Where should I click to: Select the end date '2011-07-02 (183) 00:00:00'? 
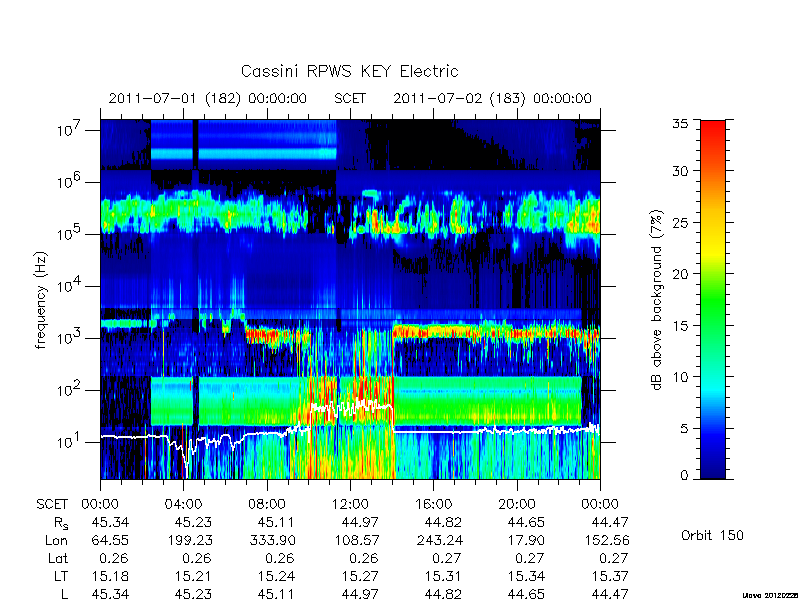click(492, 98)
